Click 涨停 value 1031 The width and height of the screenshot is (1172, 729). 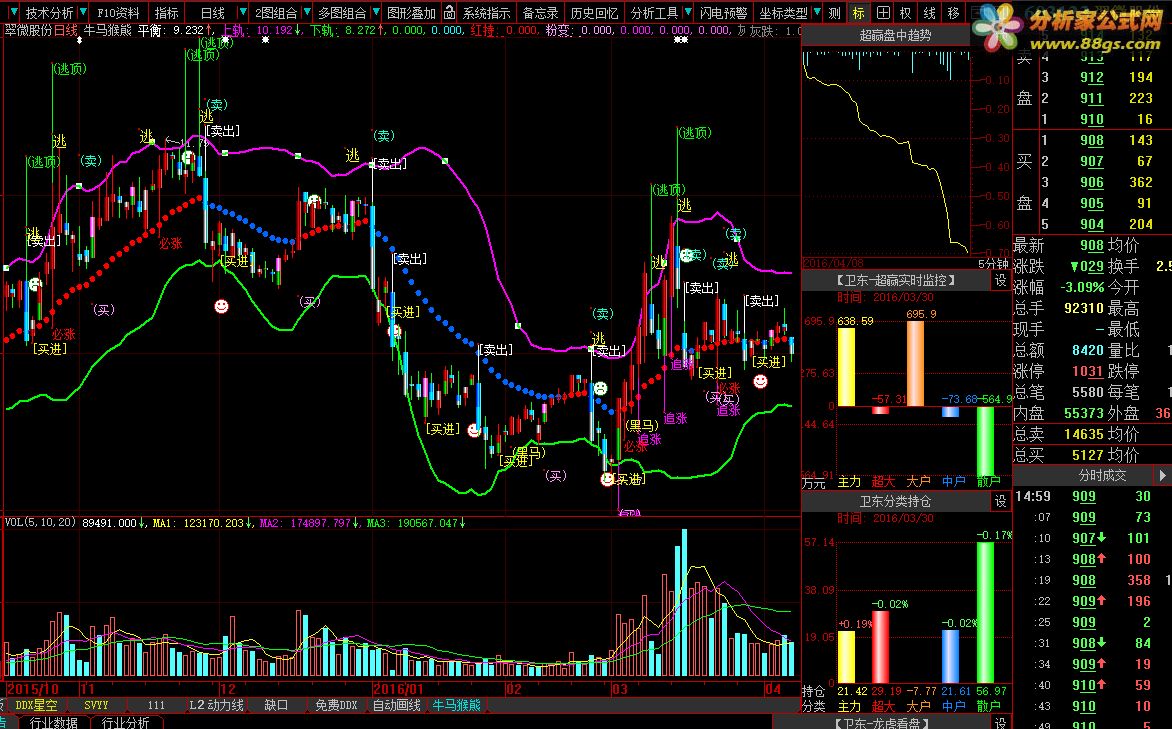1088,371
